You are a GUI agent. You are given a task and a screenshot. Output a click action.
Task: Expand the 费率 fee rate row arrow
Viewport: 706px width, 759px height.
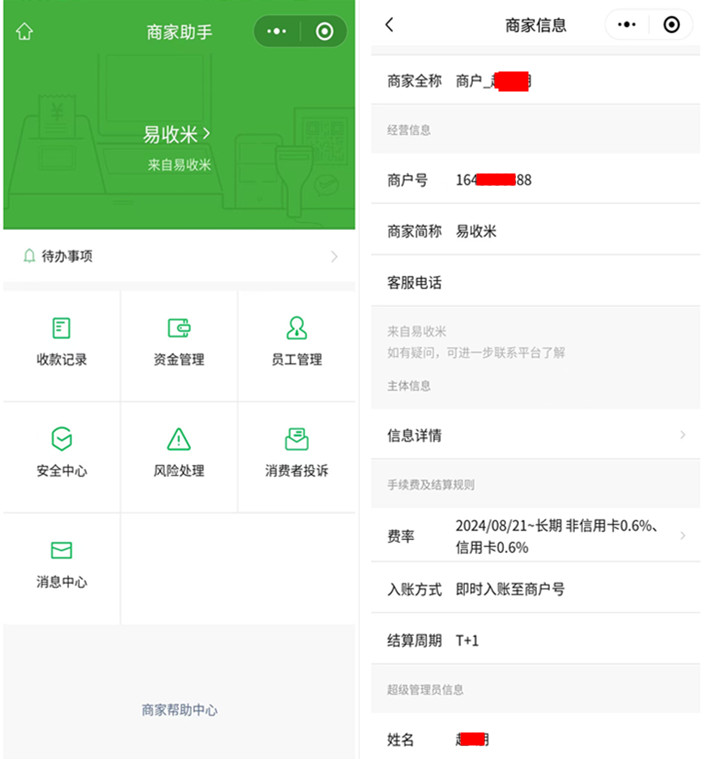pyautogui.click(x=683, y=536)
